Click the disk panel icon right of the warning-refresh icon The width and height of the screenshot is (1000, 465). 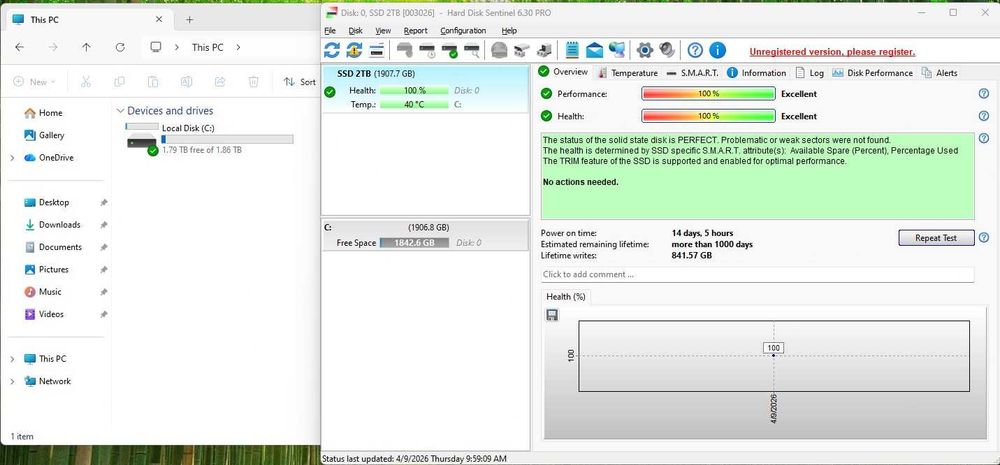point(377,50)
